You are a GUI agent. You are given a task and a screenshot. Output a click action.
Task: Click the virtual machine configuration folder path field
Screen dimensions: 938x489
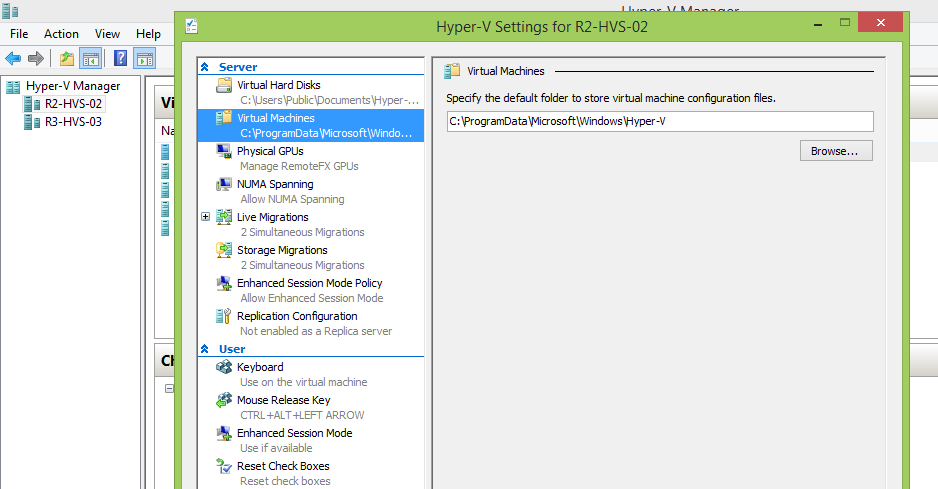(x=660, y=122)
